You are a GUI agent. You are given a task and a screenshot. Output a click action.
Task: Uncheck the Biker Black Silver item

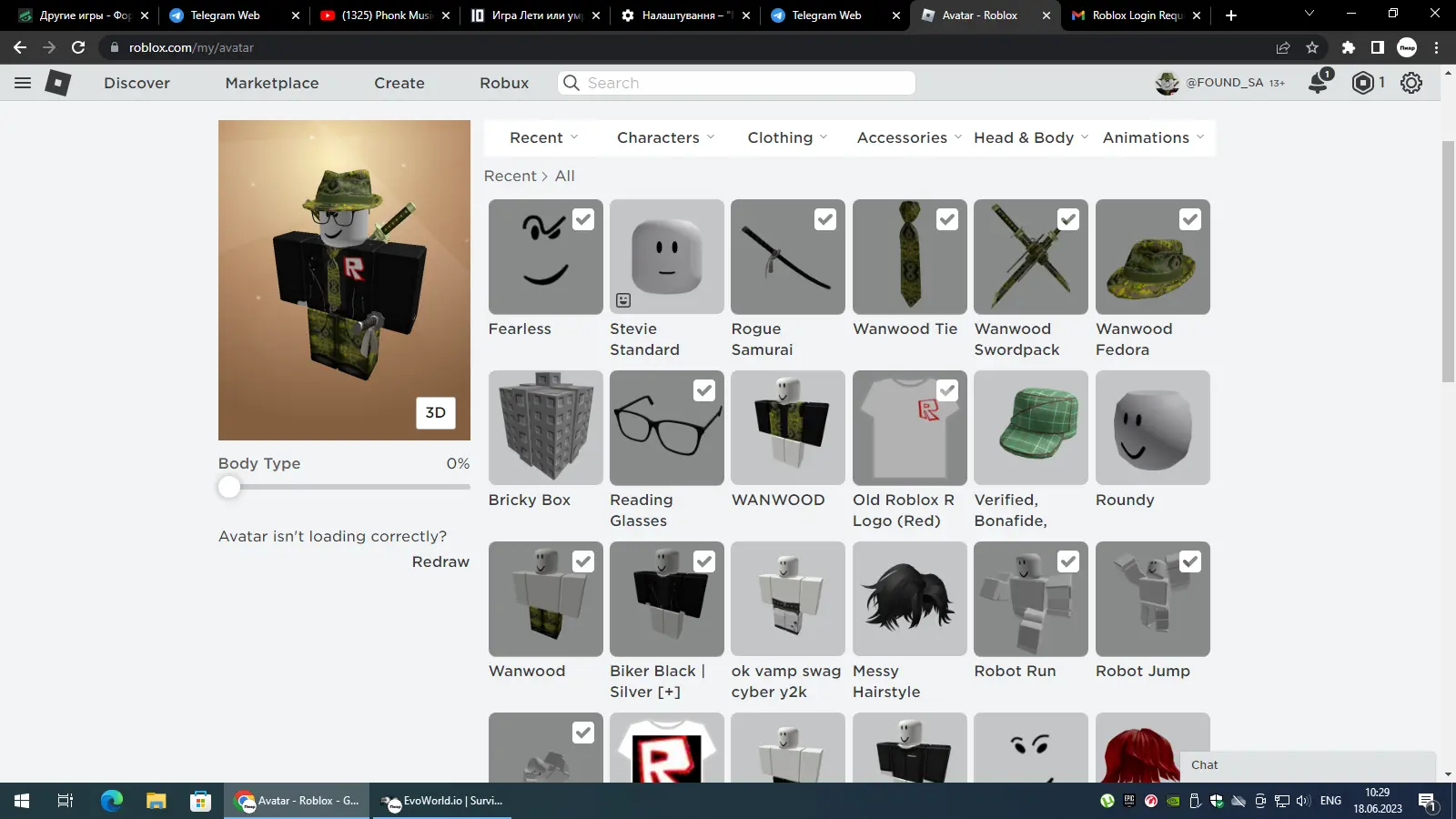click(x=704, y=561)
